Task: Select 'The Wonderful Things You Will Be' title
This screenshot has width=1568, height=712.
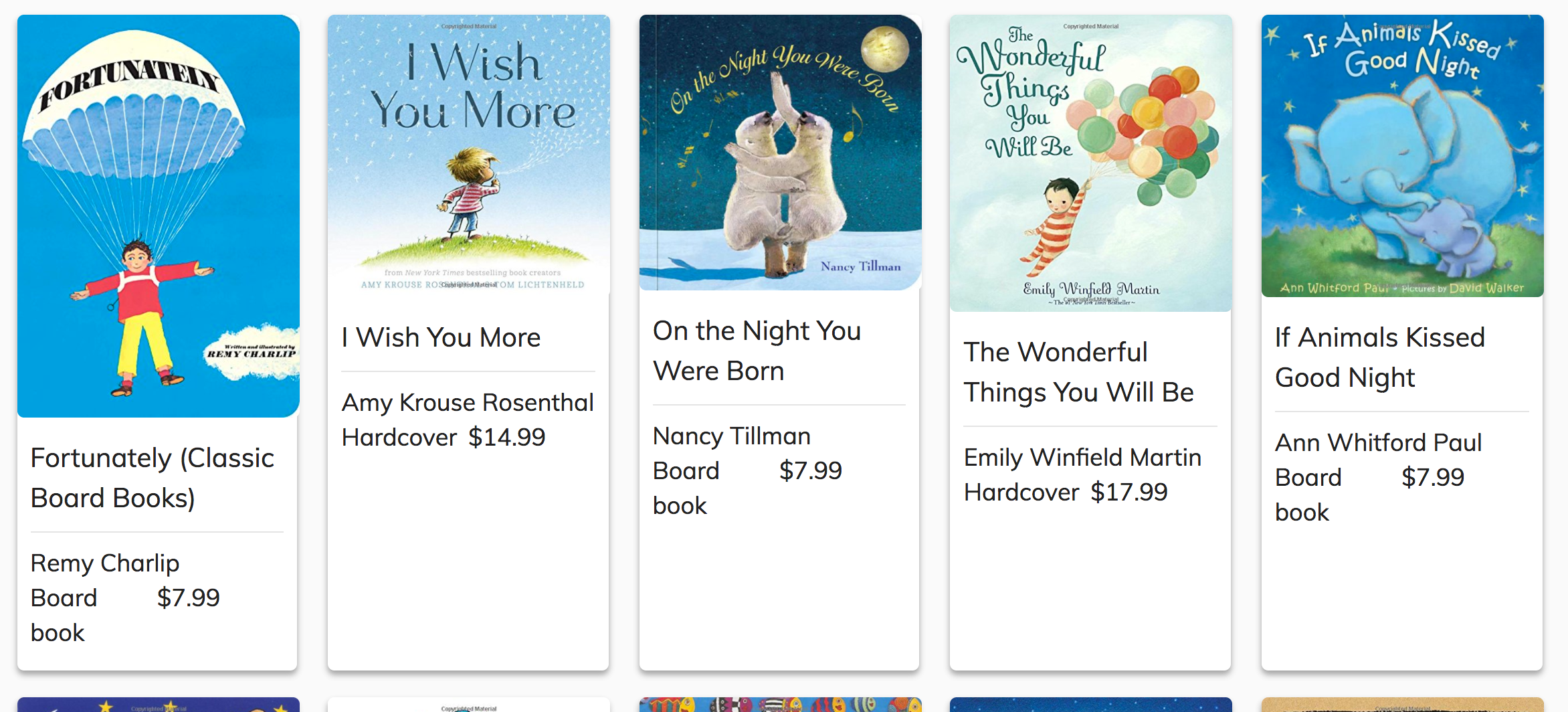Action: point(1078,372)
